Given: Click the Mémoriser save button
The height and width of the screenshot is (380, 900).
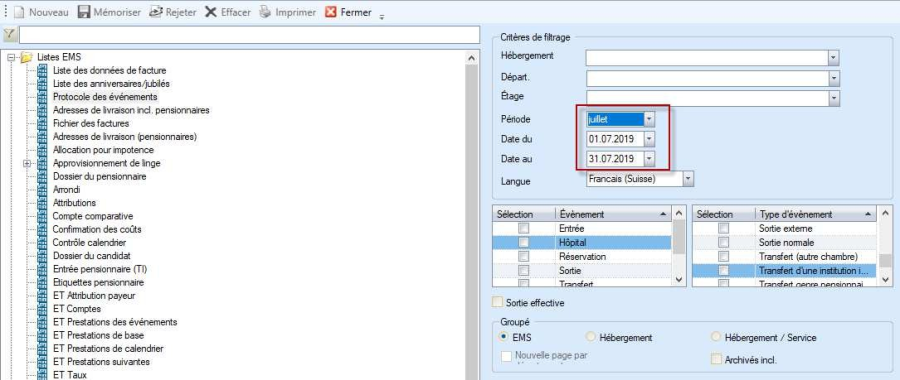Looking at the screenshot, I should point(109,12).
